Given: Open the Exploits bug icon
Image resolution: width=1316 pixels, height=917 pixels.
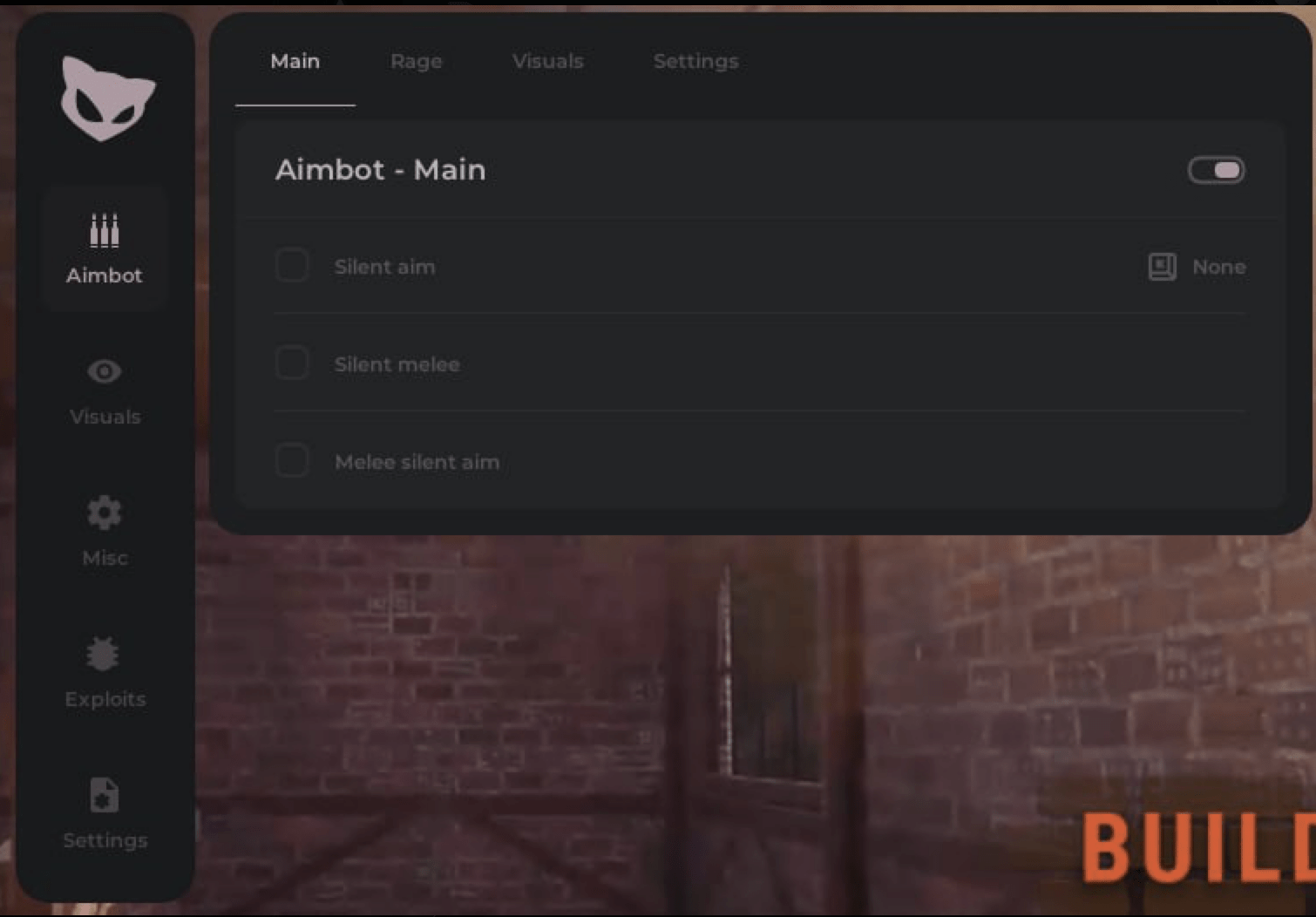Looking at the screenshot, I should coord(104,655).
